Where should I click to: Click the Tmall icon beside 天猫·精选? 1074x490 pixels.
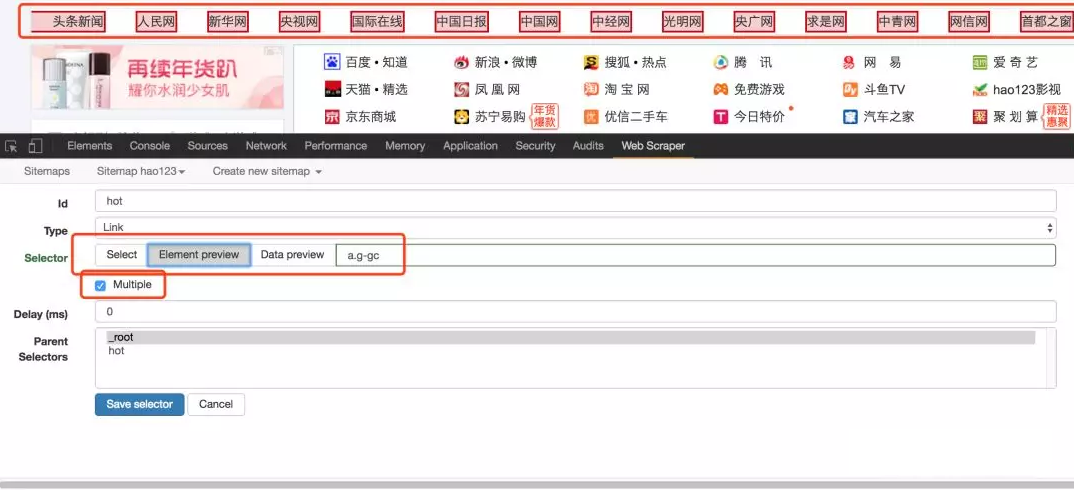point(332,90)
